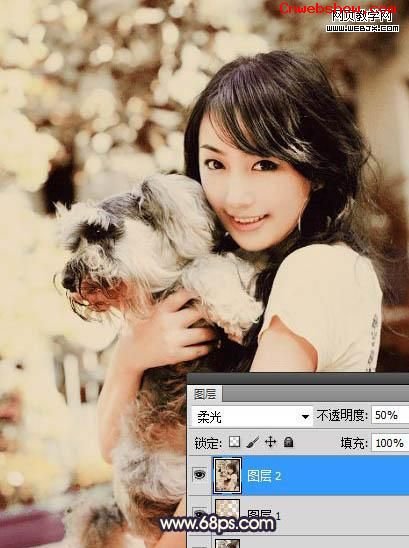This screenshot has width=409, height=548.
Task: Click the 不透明度 opacity label
Action: pos(342,415)
